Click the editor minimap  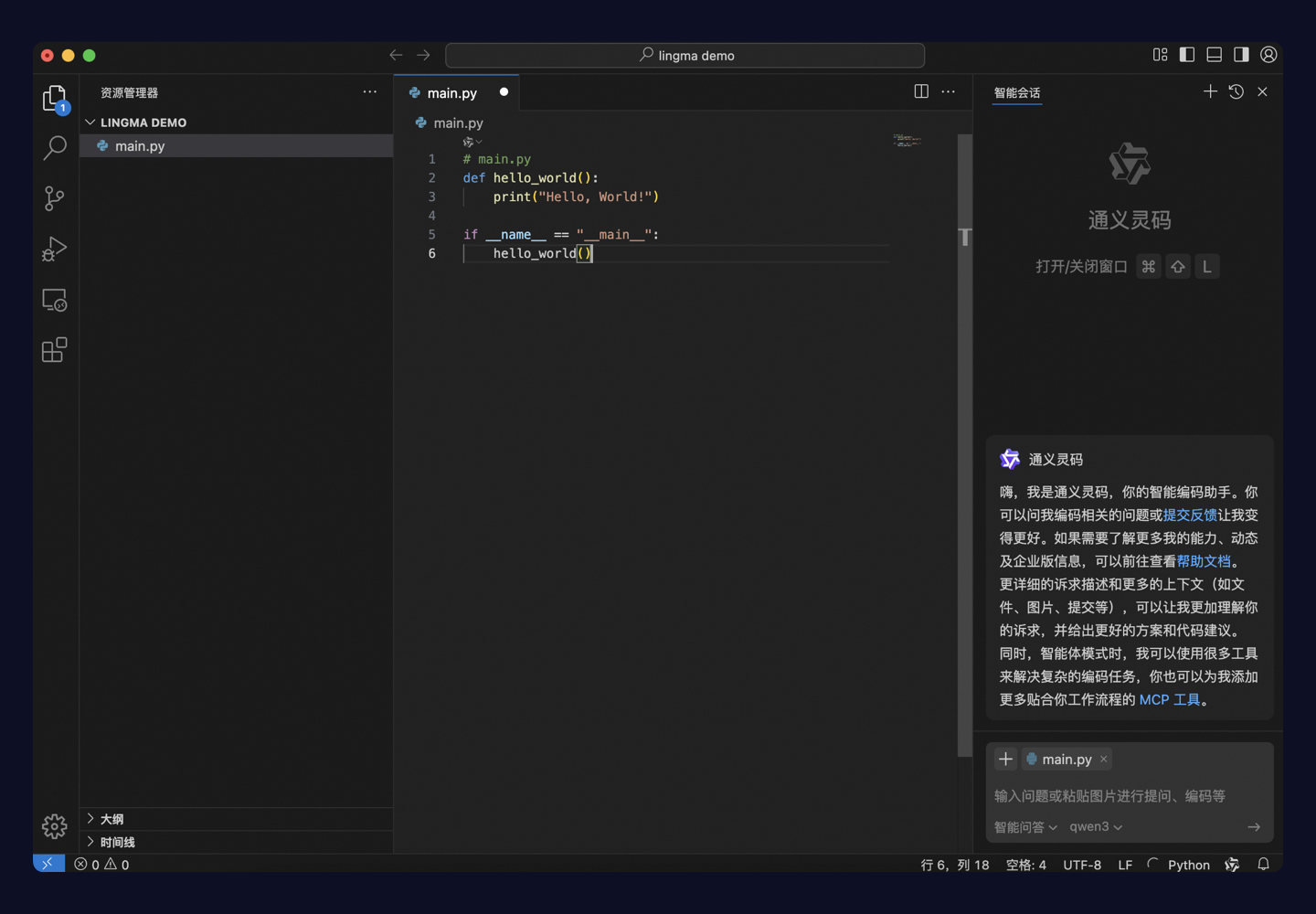click(x=907, y=141)
